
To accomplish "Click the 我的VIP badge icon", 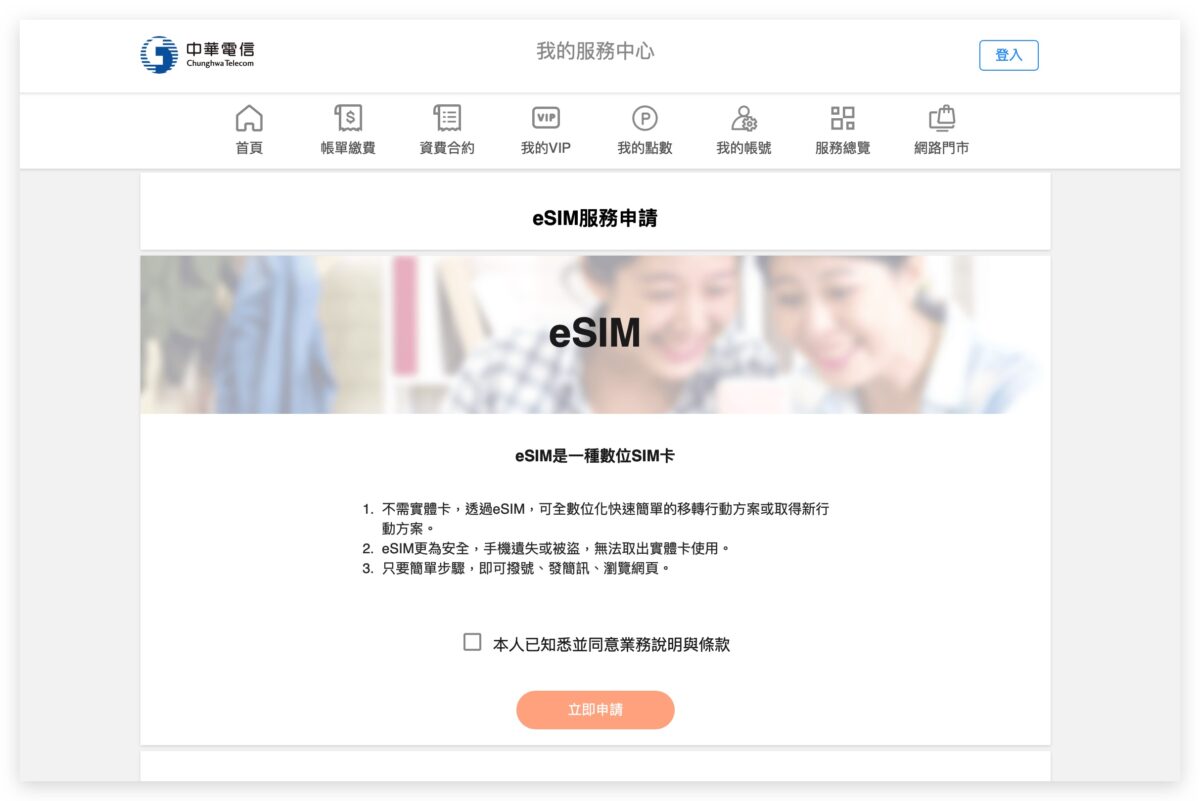I will pyautogui.click(x=546, y=118).
